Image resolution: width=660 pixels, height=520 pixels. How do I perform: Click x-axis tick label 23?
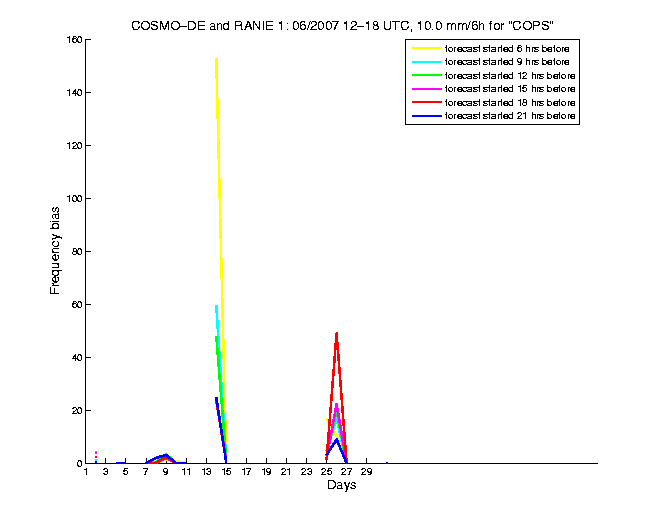pos(306,472)
